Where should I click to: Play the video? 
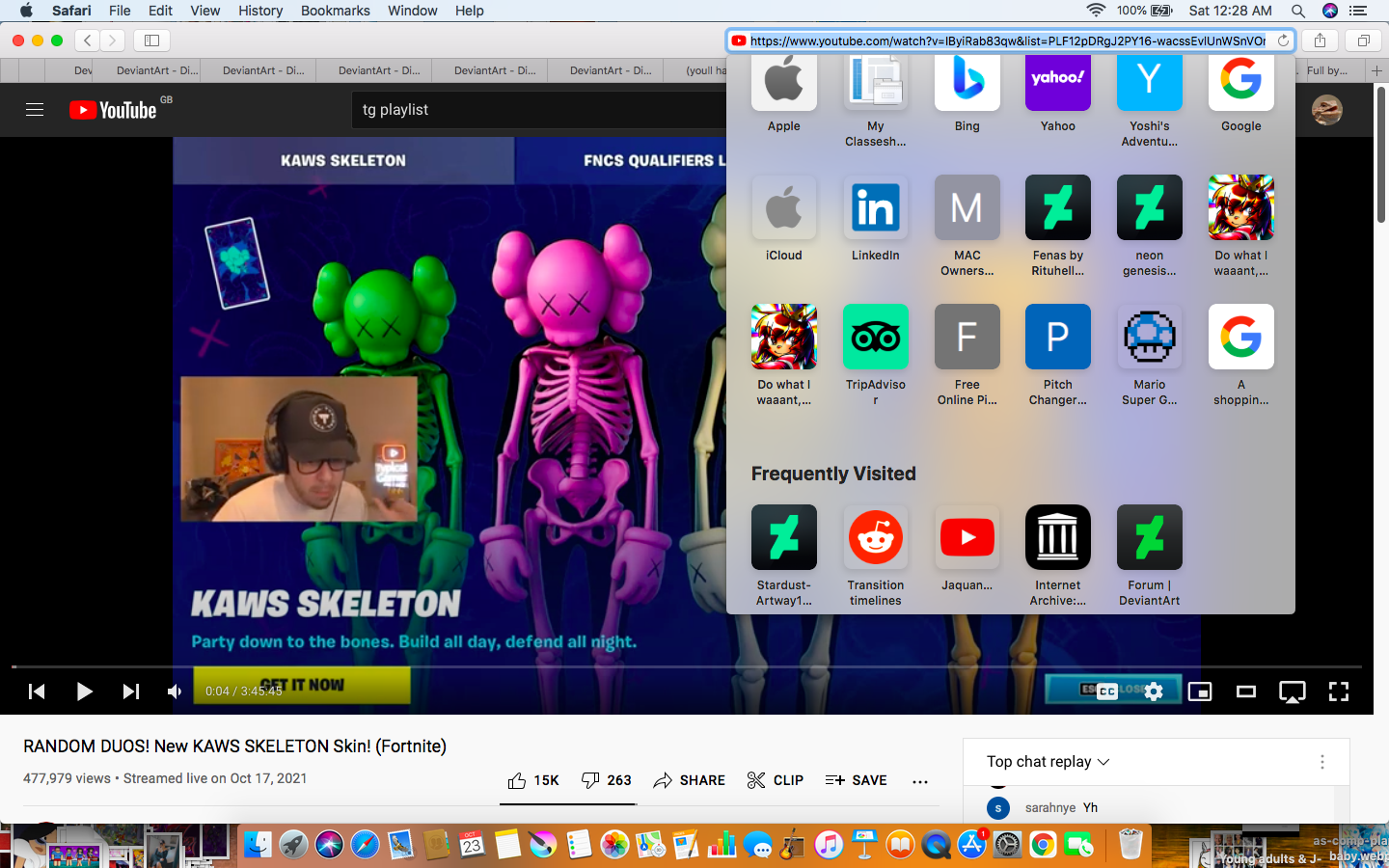pos(84,691)
